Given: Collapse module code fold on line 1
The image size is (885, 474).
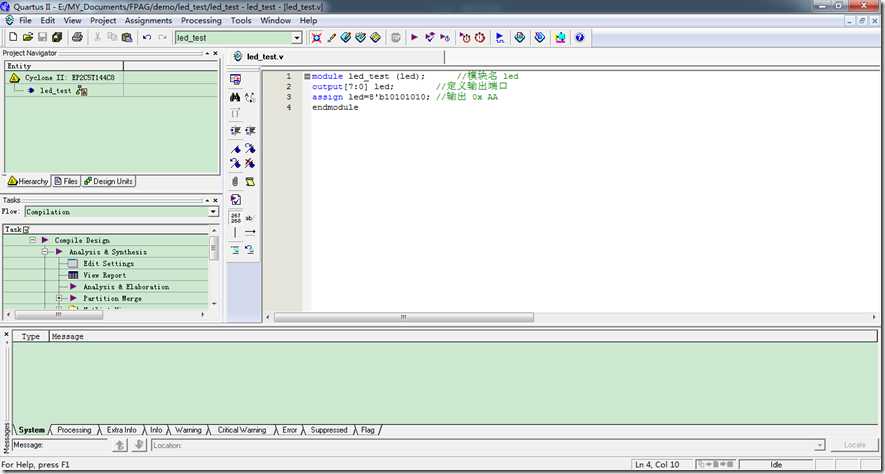Looking at the screenshot, I should pyautogui.click(x=306, y=76).
